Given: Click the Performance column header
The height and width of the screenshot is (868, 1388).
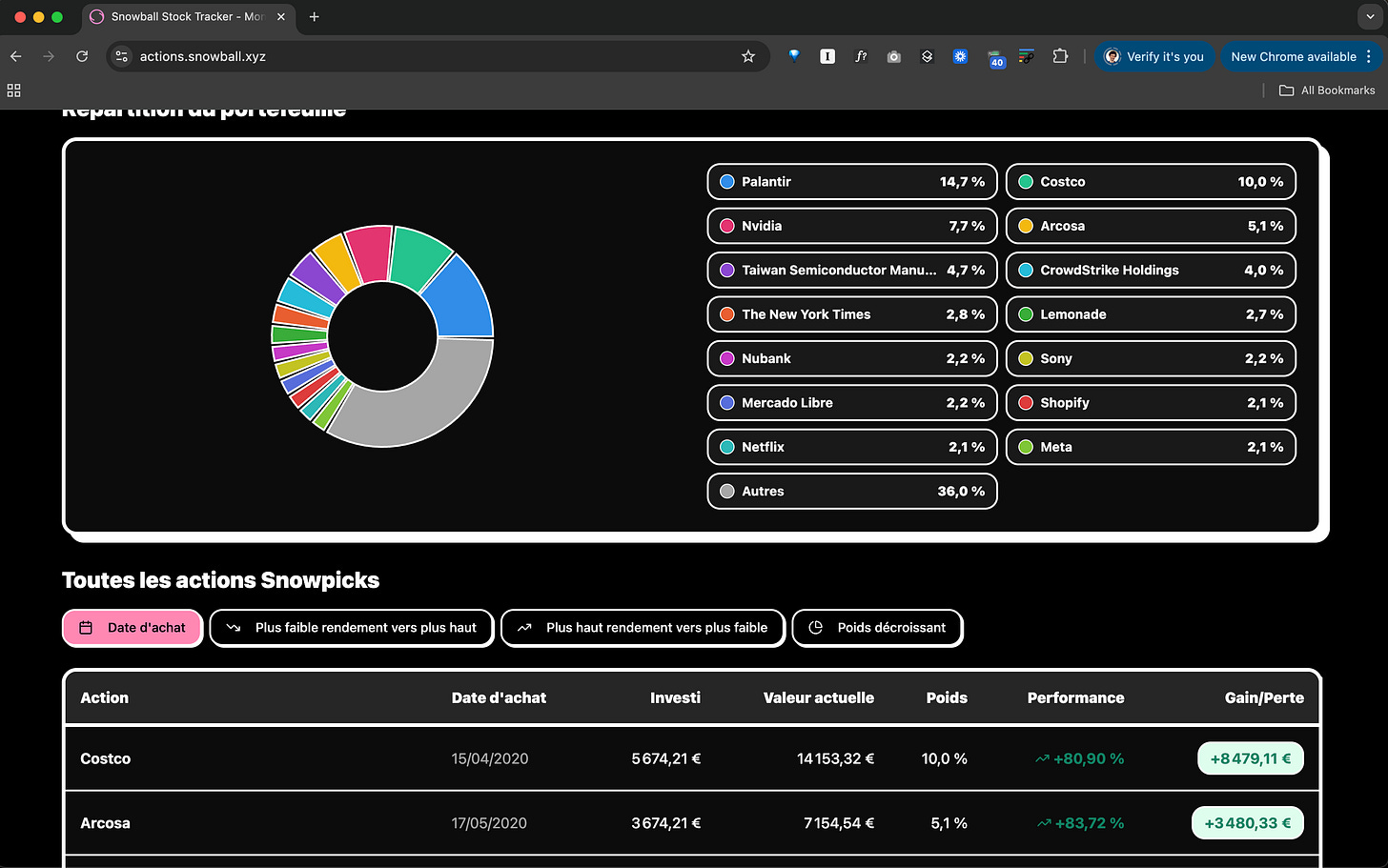Looking at the screenshot, I should pos(1075,698).
